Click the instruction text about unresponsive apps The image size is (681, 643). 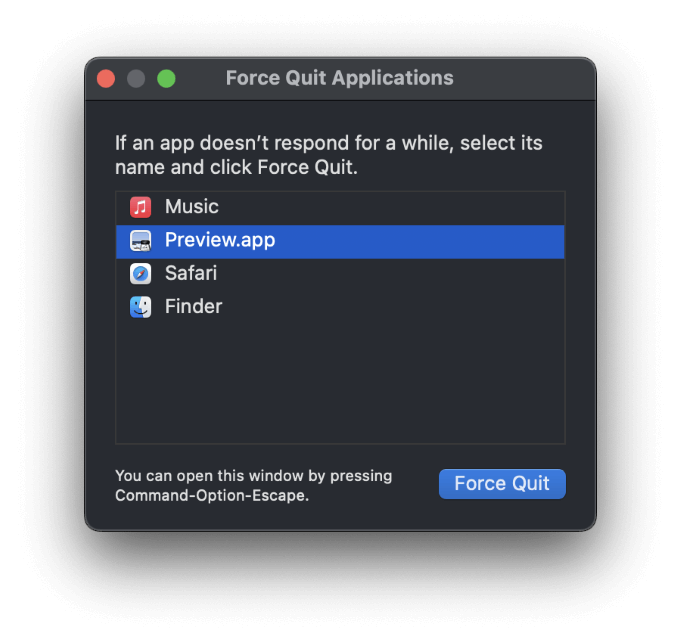[329, 155]
